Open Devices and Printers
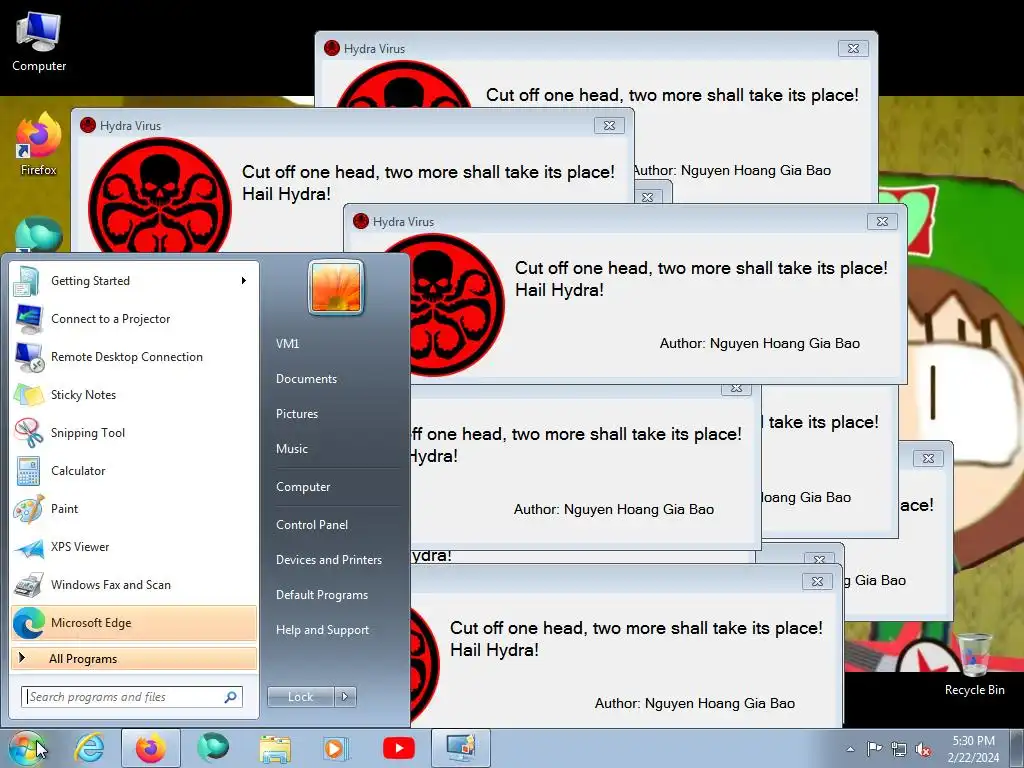1024x768 pixels. point(329,560)
